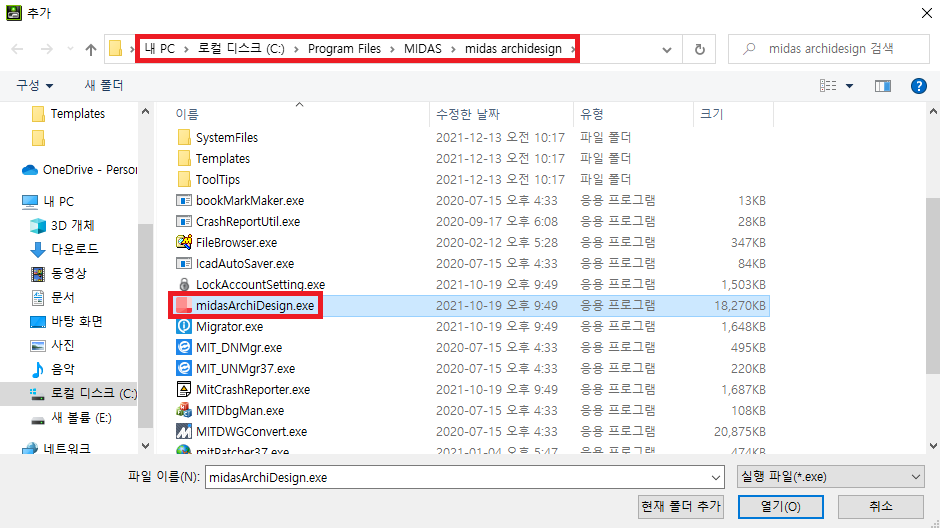Screen dimensions: 940x528
Task: Select the CrashReportUtil.exe file icon
Action: (183, 221)
